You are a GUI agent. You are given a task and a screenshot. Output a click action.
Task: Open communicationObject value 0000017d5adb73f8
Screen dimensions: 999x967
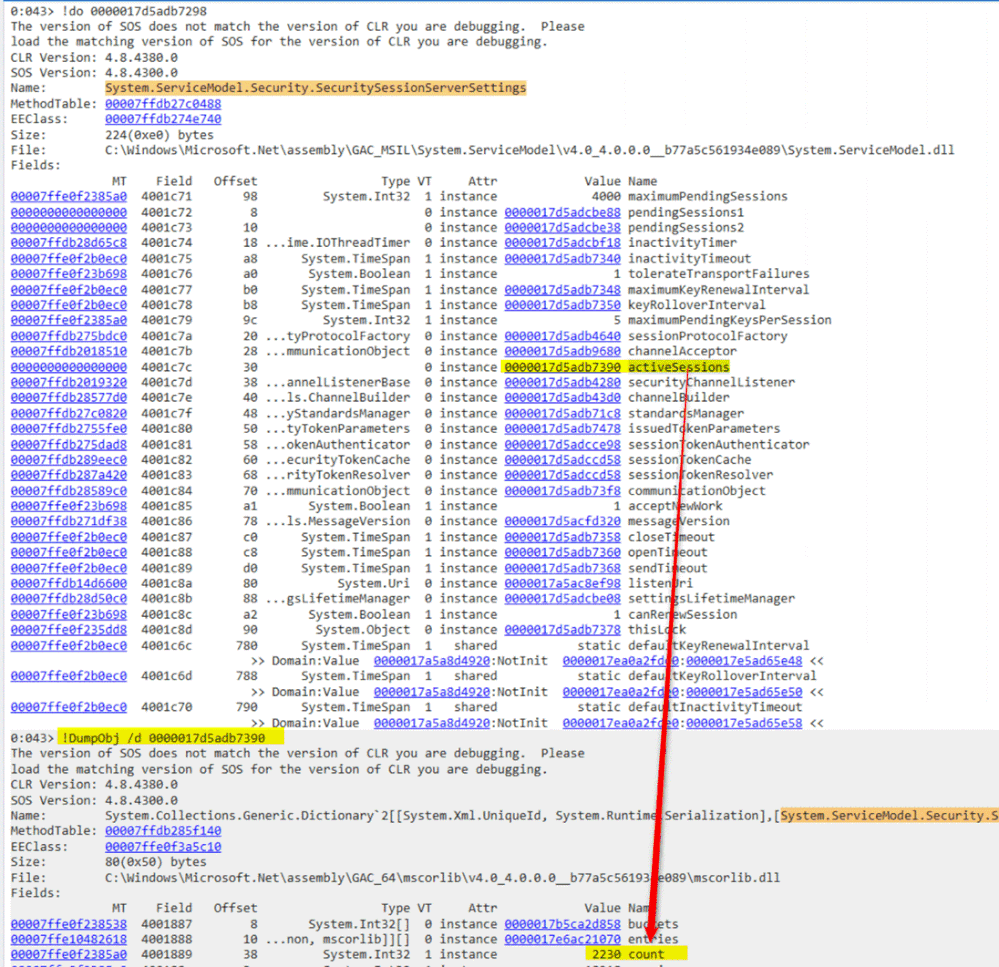(x=562, y=491)
